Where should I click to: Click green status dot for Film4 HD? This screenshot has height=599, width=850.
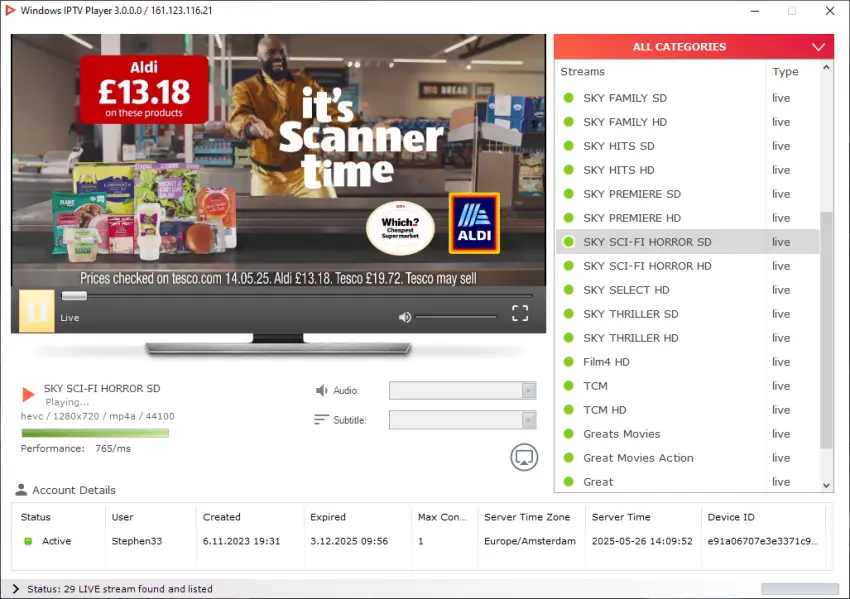click(569, 362)
